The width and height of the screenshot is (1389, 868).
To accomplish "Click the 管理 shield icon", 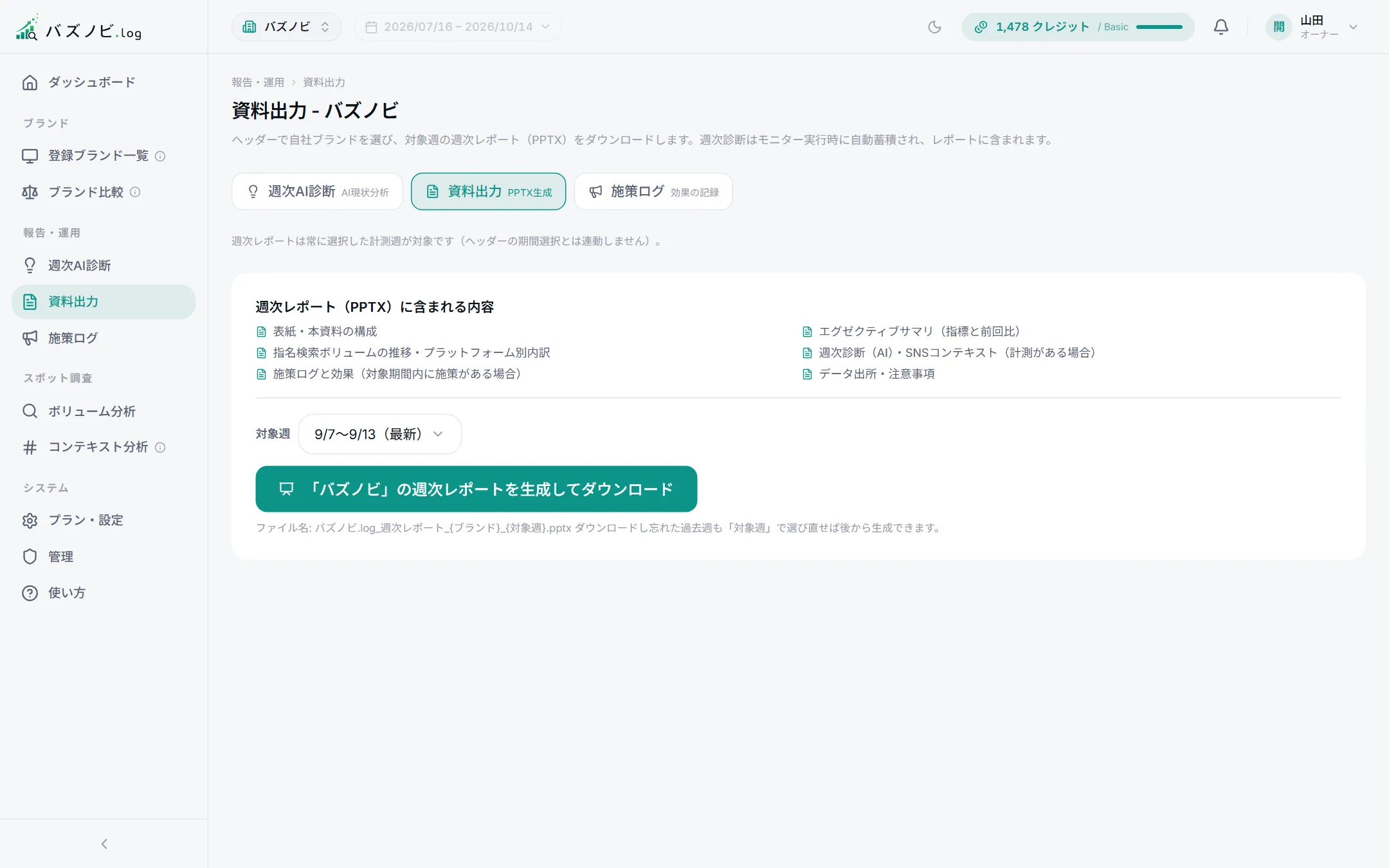I will point(30,557).
